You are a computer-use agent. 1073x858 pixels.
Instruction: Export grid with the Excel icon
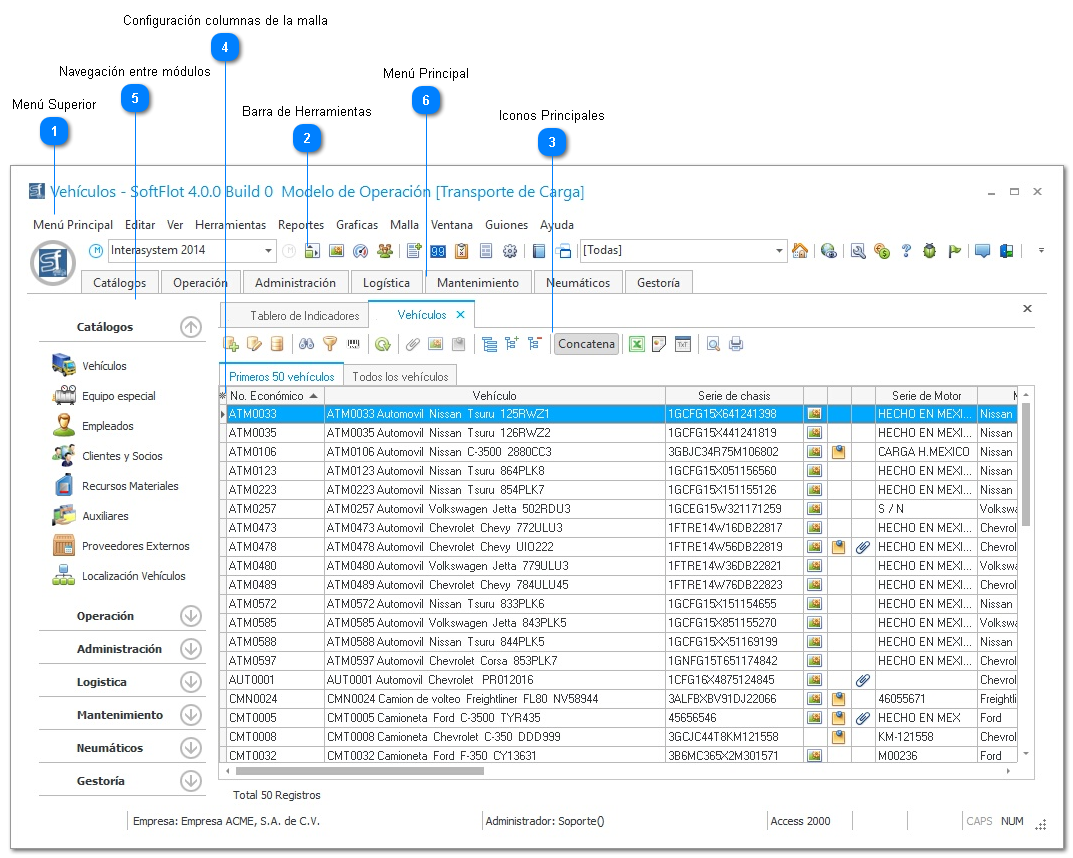(636, 344)
